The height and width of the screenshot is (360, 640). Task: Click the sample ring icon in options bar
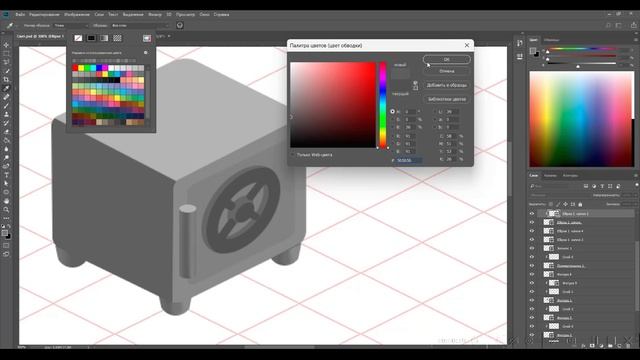(180, 25)
